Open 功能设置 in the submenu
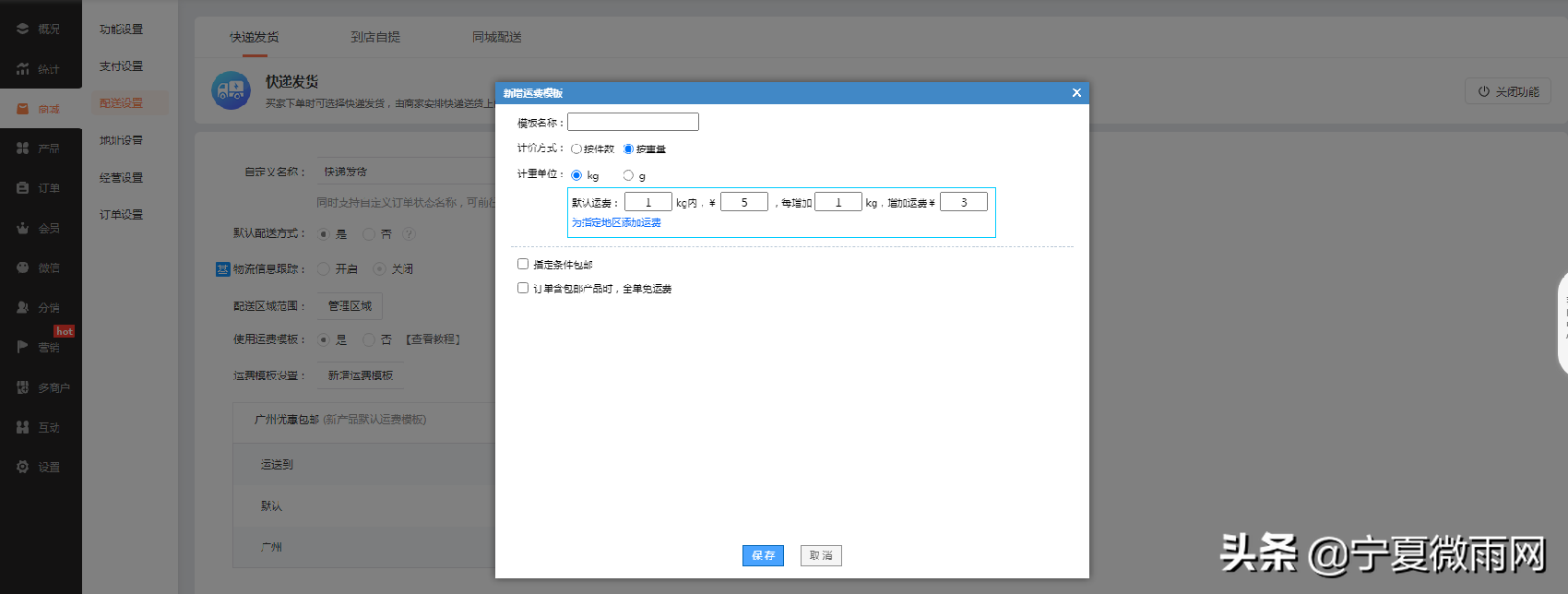The image size is (1568, 594). pos(121,30)
